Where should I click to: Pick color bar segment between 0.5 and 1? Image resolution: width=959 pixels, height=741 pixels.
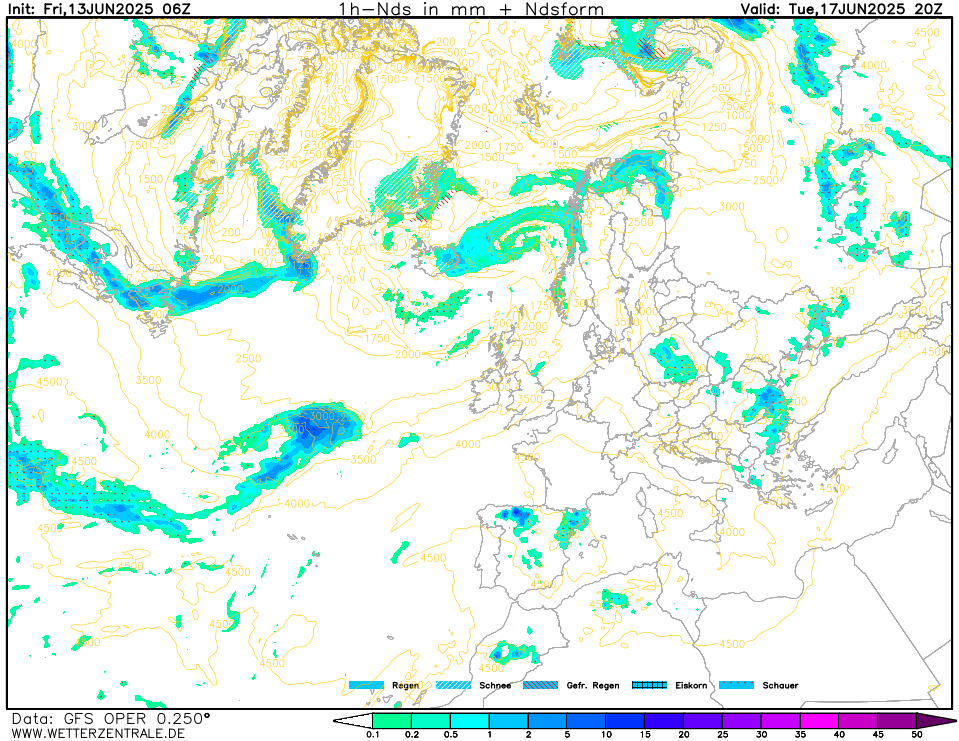pos(470,721)
